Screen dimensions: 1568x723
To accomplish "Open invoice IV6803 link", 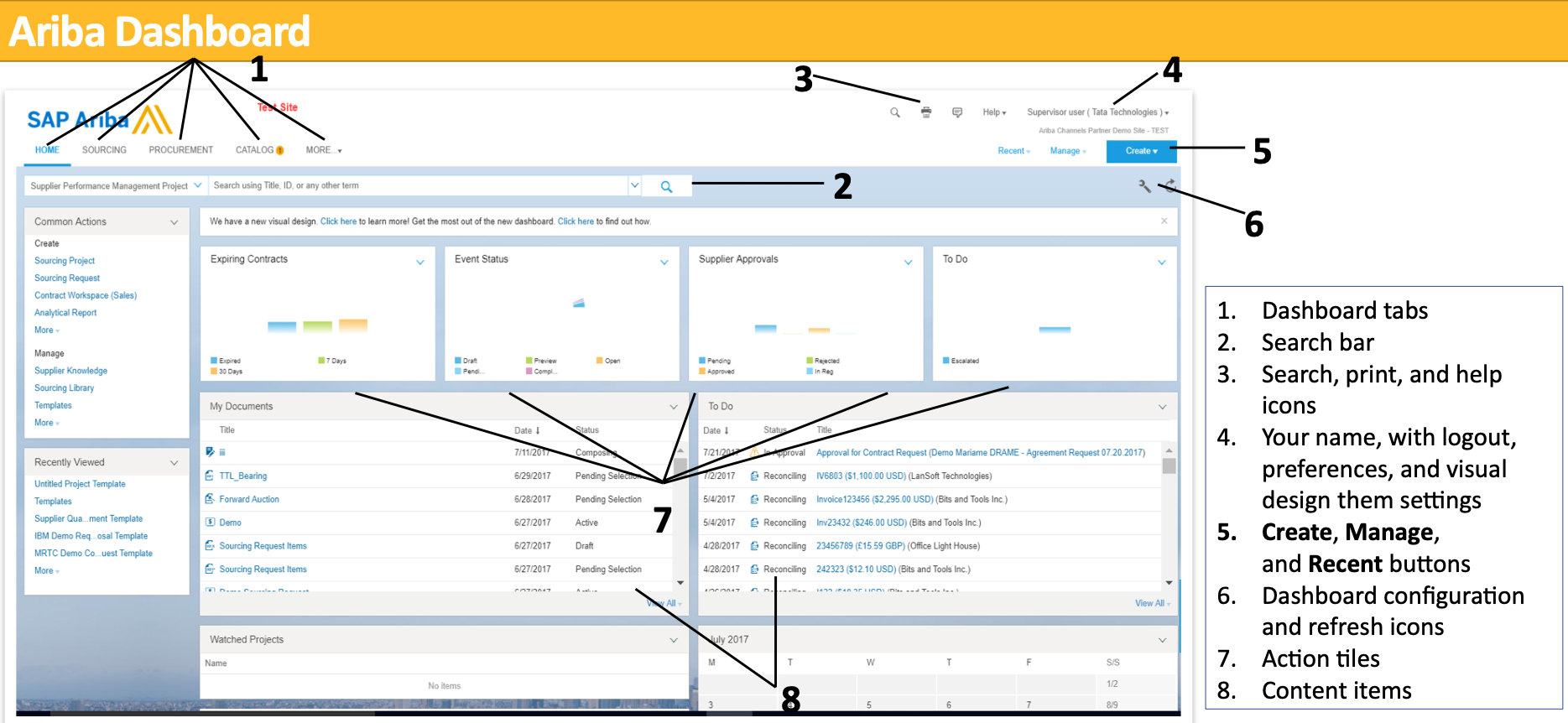I will click(862, 476).
